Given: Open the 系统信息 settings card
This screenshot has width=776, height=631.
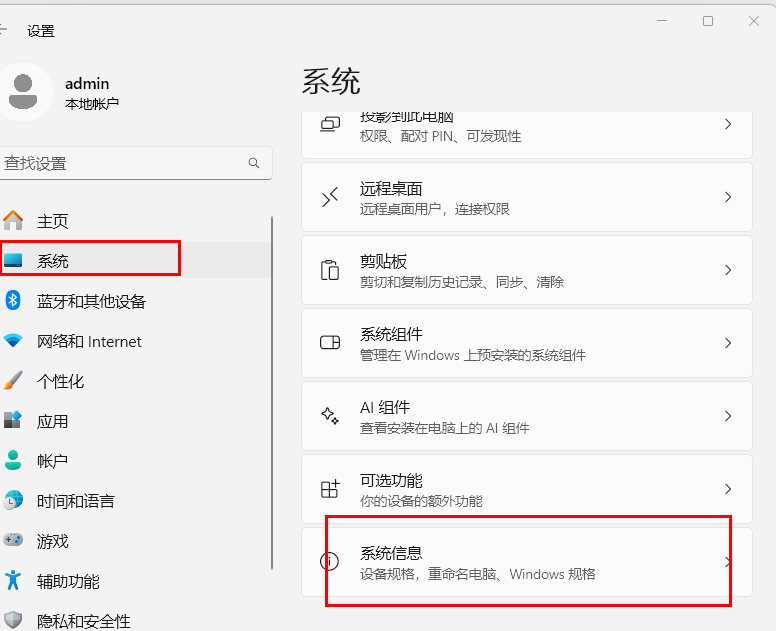Looking at the screenshot, I should pyautogui.click(x=527, y=562).
